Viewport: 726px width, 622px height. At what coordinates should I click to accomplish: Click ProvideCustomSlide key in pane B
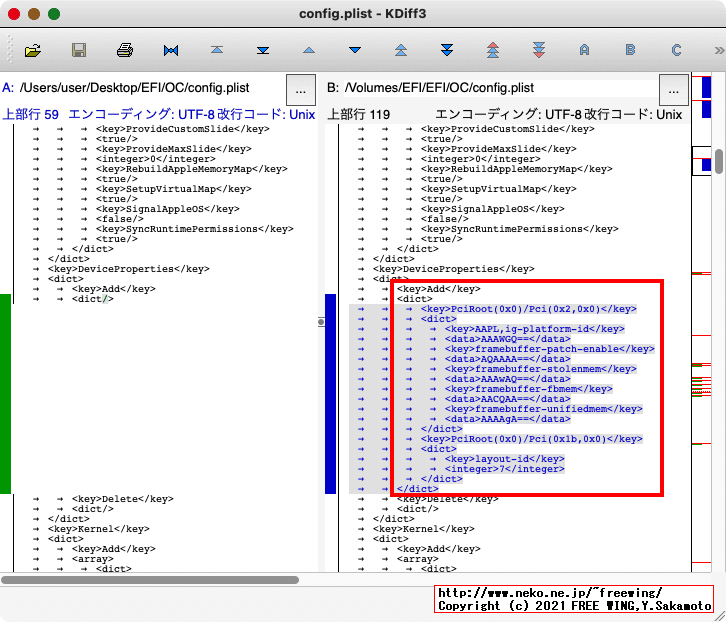[x=507, y=129]
